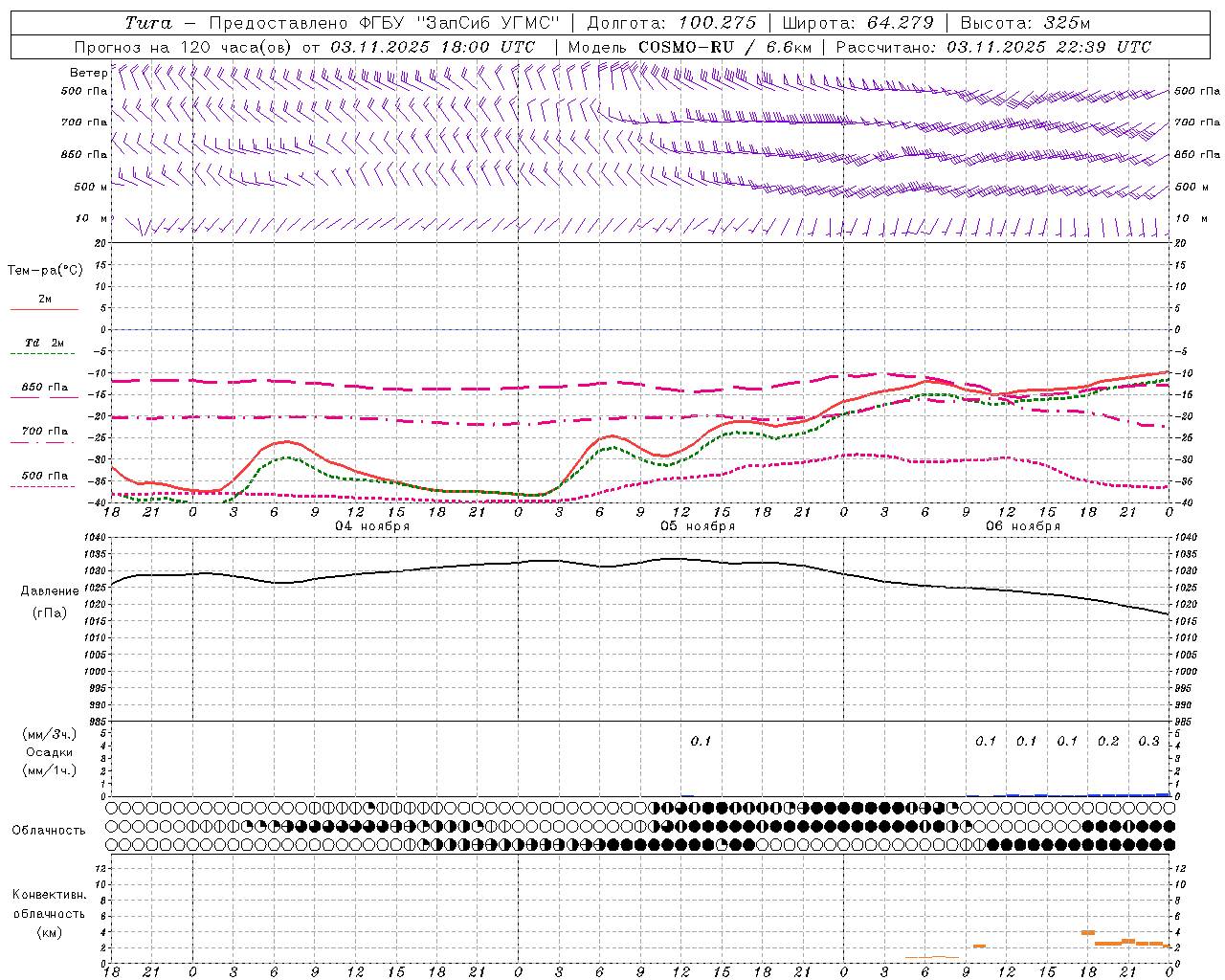Click the right-side "700 гПа" wind level label
Screen dimensions: 1225x980
point(1197,122)
